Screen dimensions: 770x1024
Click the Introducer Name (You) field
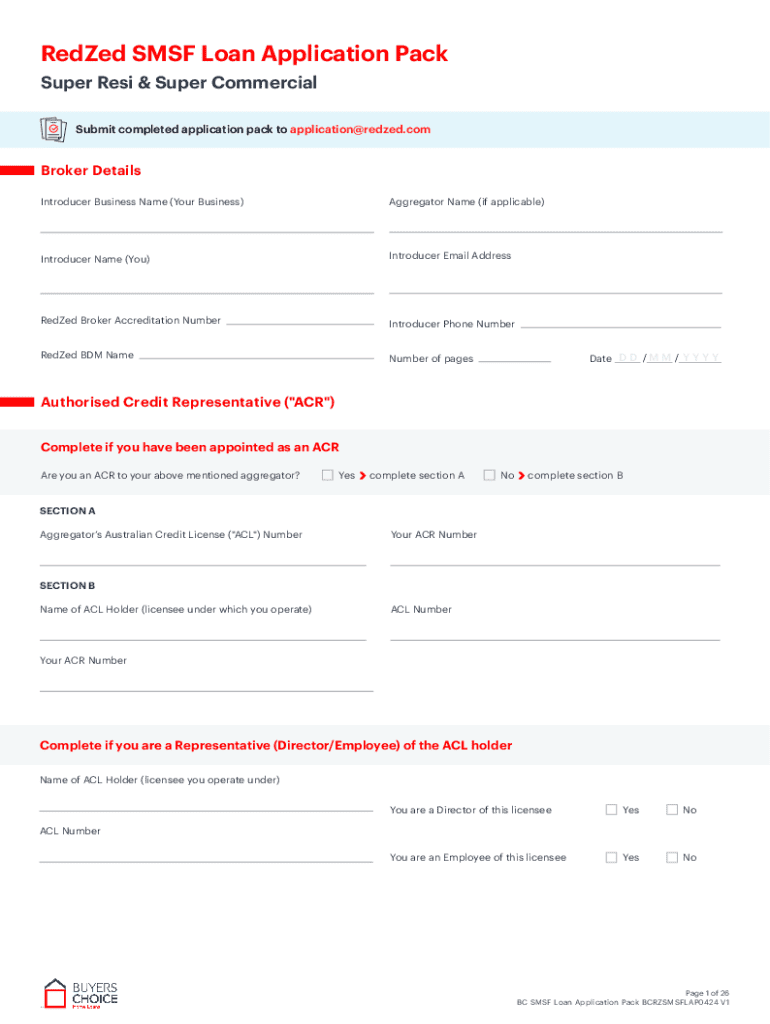[206, 285]
